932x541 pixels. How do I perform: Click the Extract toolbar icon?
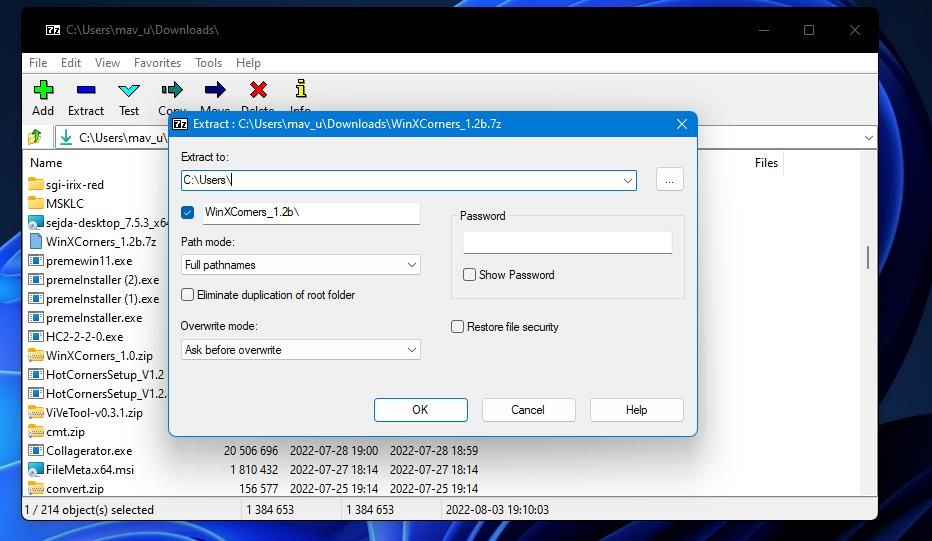click(x=86, y=90)
